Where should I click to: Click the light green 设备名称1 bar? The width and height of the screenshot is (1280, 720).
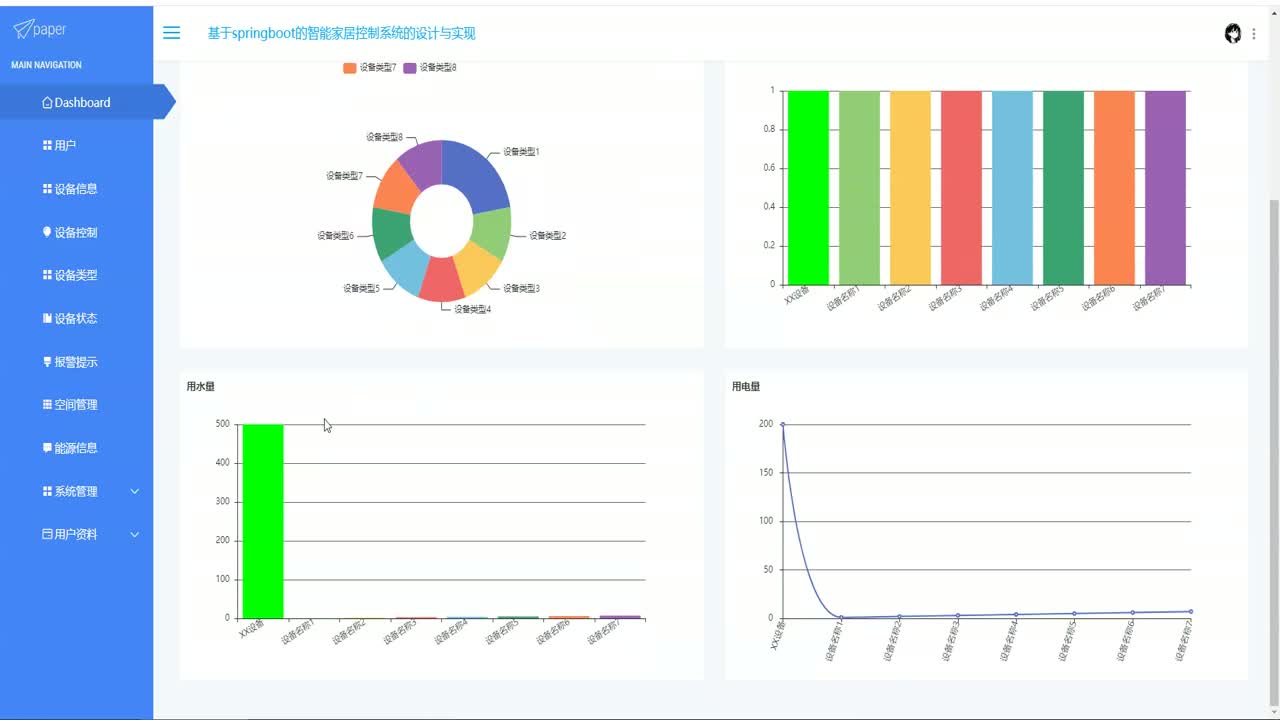click(x=859, y=188)
